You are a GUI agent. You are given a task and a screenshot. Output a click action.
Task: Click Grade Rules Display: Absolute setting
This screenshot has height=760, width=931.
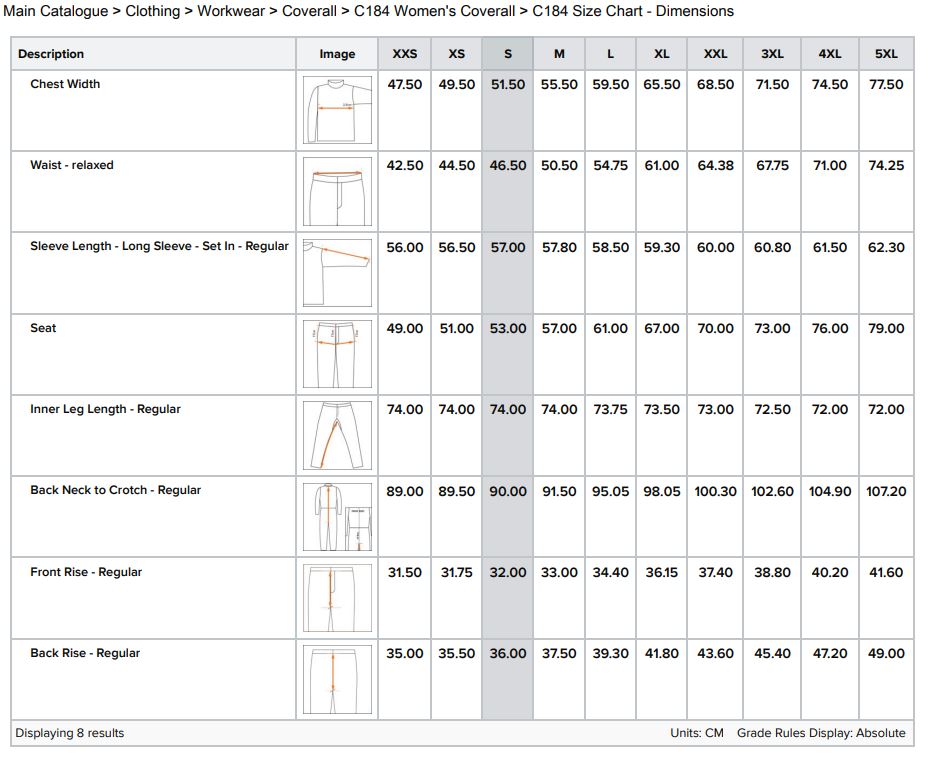(821, 733)
